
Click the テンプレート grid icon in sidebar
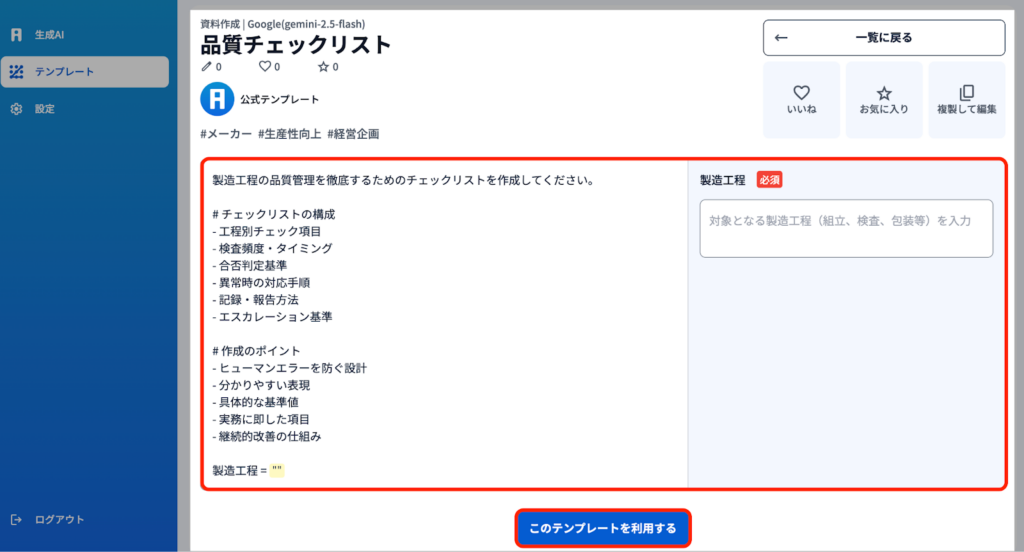[x=16, y=72]
